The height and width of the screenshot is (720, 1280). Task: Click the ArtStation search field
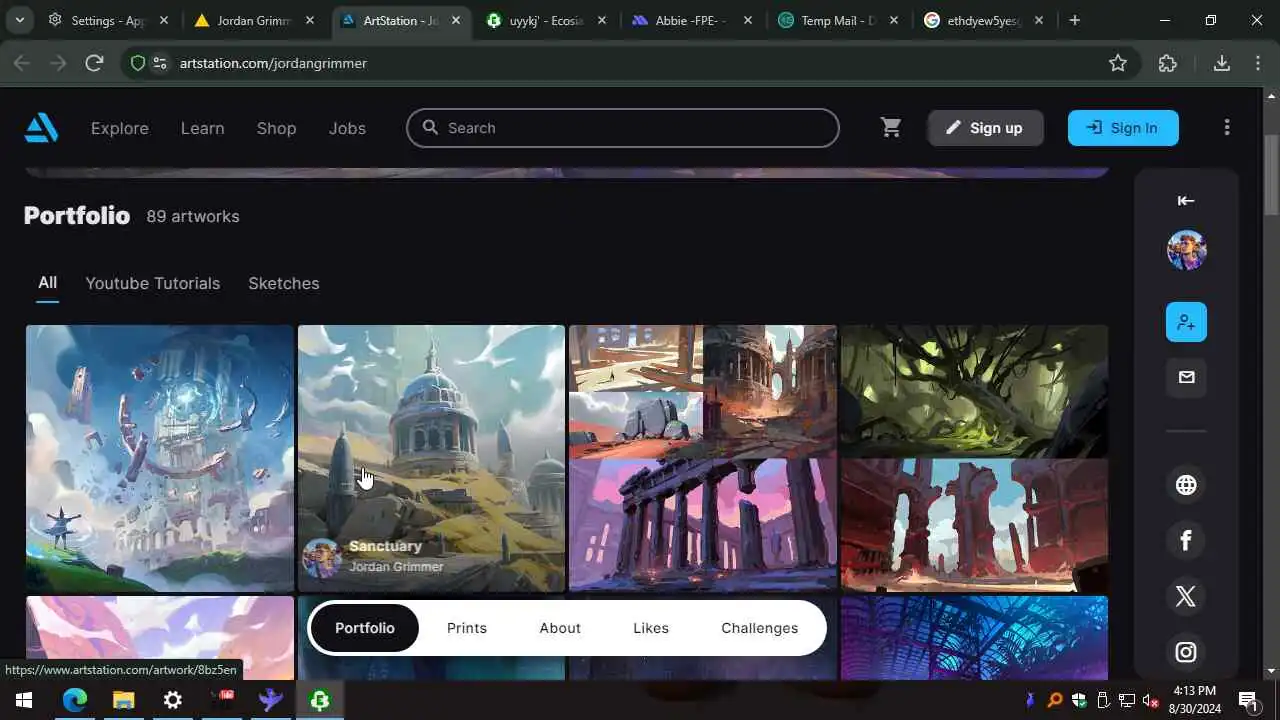(623, 128)
